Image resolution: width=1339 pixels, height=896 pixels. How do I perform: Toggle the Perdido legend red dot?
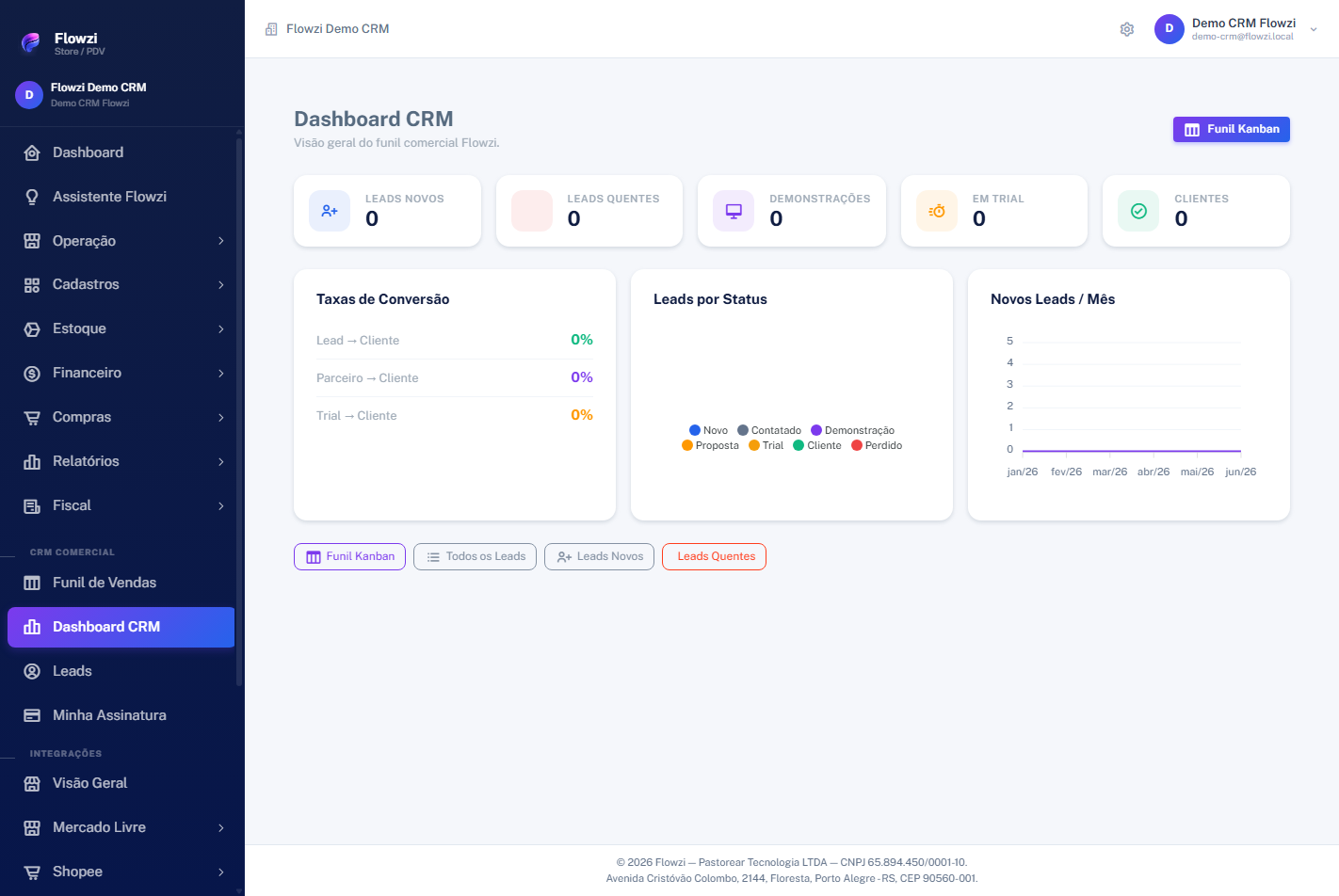pyautogui.click(x=857, y=445)
